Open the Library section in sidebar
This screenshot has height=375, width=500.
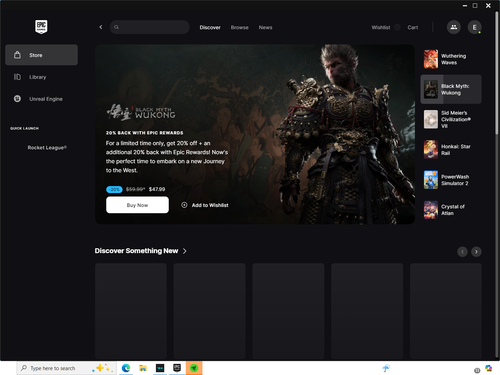coord(41,77)
